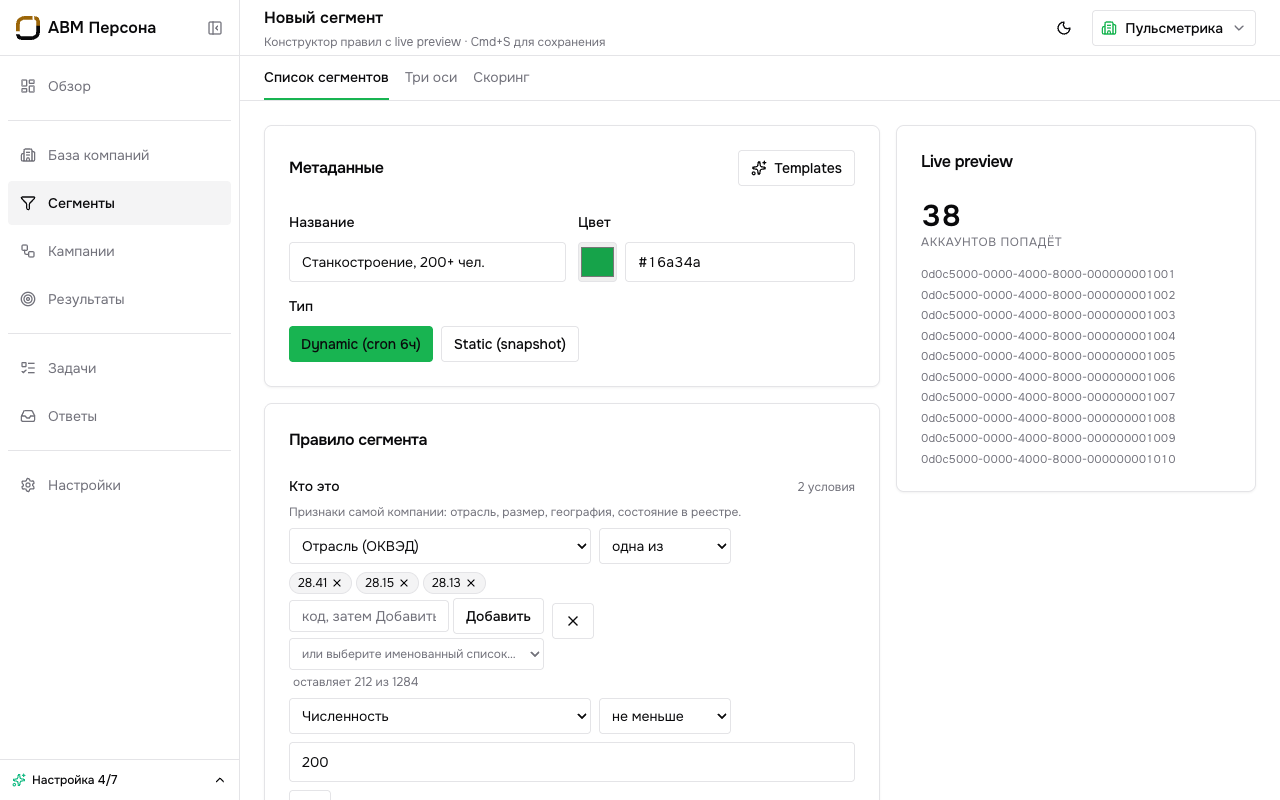The width and height of the screenshot is (1280, 800).
Task: Select Static (snapshot) segment type
Action: coord(510,344)
